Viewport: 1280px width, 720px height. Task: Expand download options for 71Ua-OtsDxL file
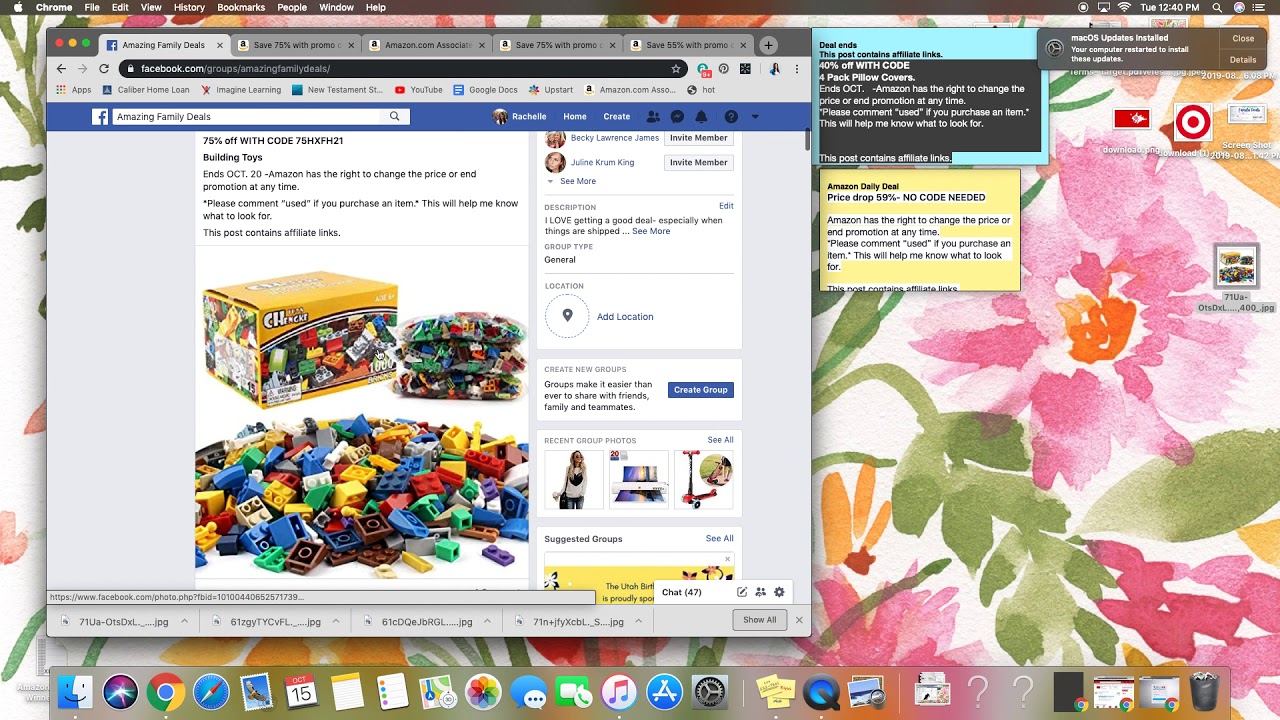(x=184, y=621)
